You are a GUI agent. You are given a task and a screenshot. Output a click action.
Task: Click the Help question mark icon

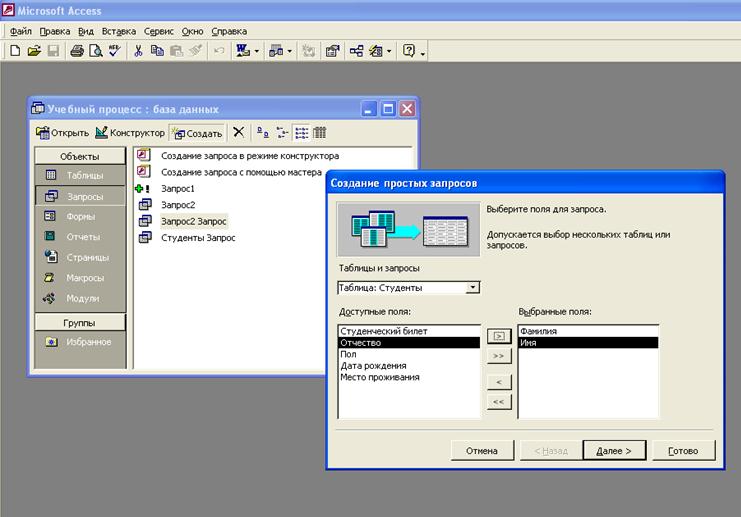click(409, 51)
